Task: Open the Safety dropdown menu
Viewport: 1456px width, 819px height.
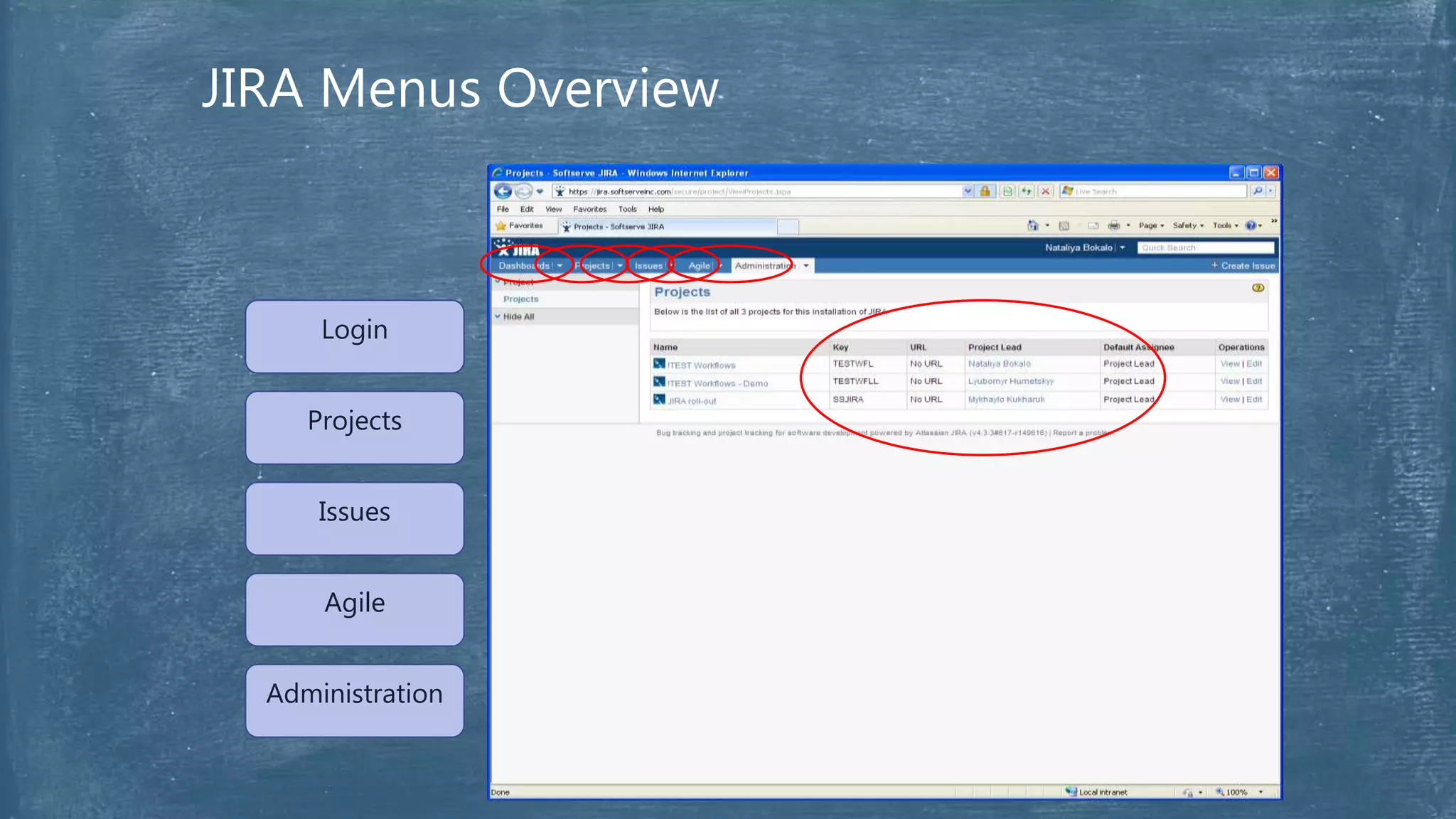Action: (x=1189, y=225)
